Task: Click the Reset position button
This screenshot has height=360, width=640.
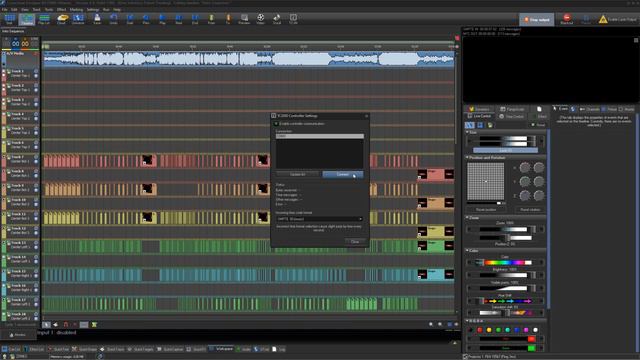Action: tap(486, 209)
